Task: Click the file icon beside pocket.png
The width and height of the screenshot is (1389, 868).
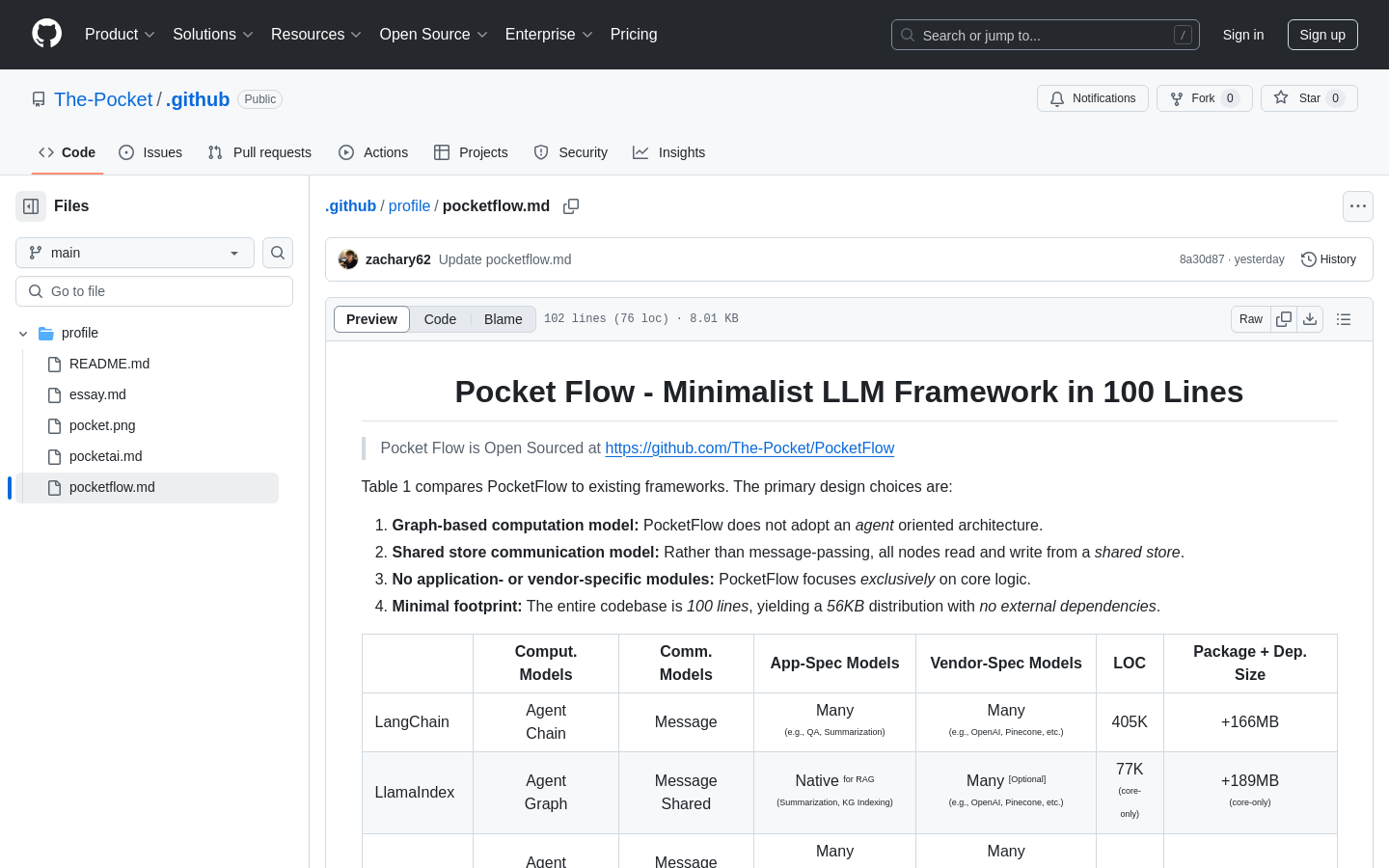Action: tap(55, 425)
